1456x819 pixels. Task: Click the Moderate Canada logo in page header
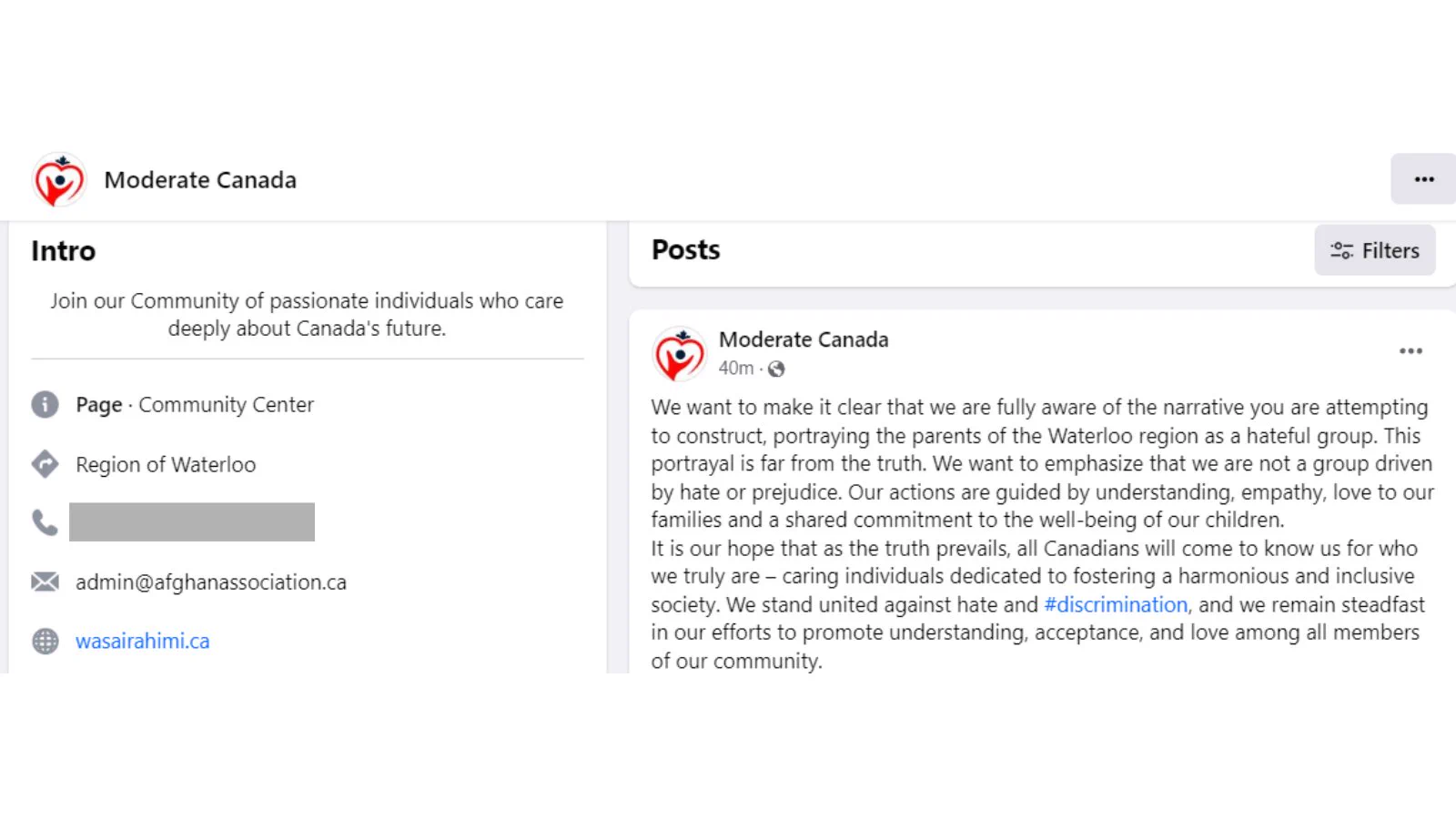pyautogui.click(x=60, y=179)
